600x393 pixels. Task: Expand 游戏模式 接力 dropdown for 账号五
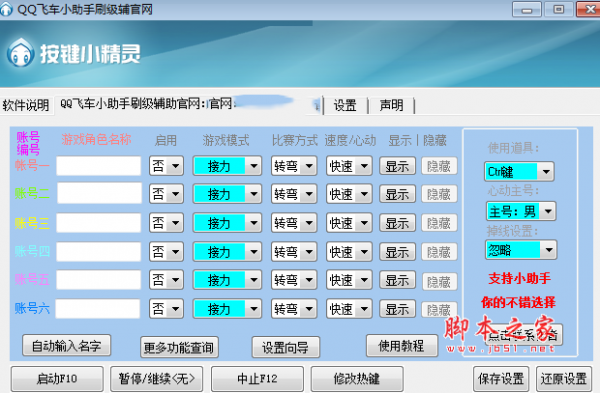click(227, 280)
